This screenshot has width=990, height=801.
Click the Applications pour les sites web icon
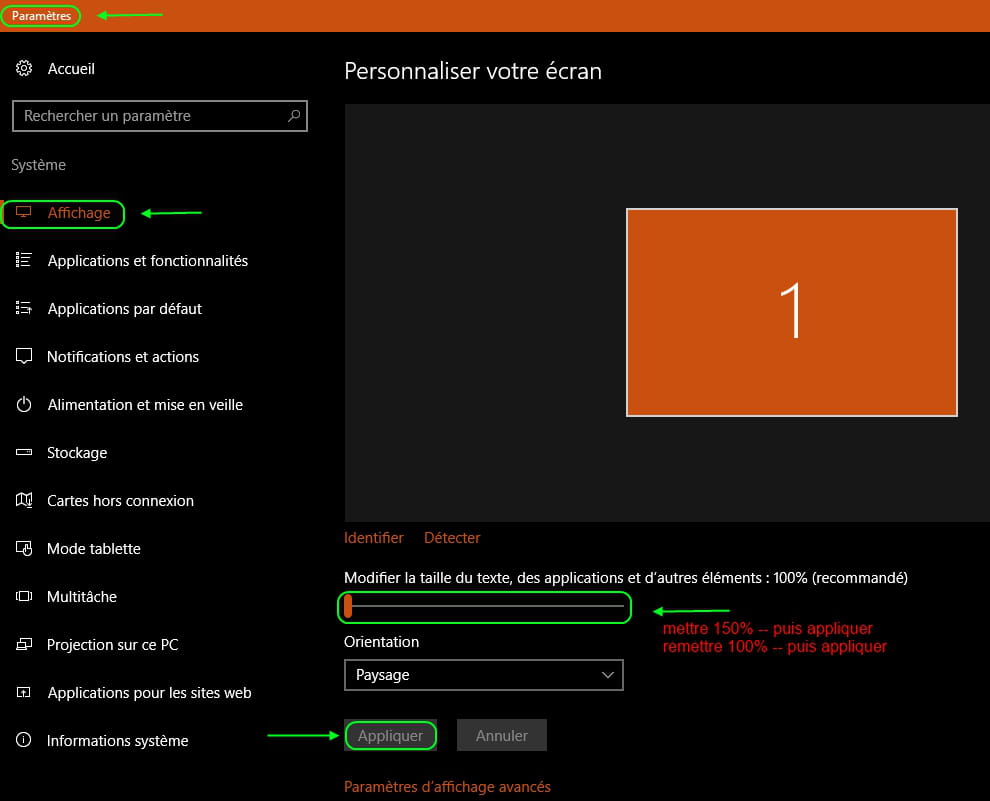click(23, 692)
